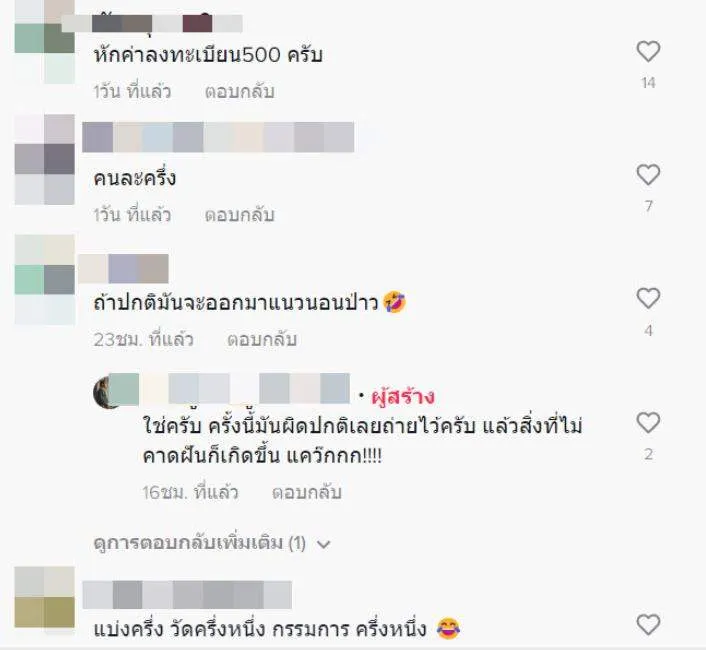Open avatar of the 23-hours-ago commenter
Screen dimensions: 706x650
click(x=45, y=280)
